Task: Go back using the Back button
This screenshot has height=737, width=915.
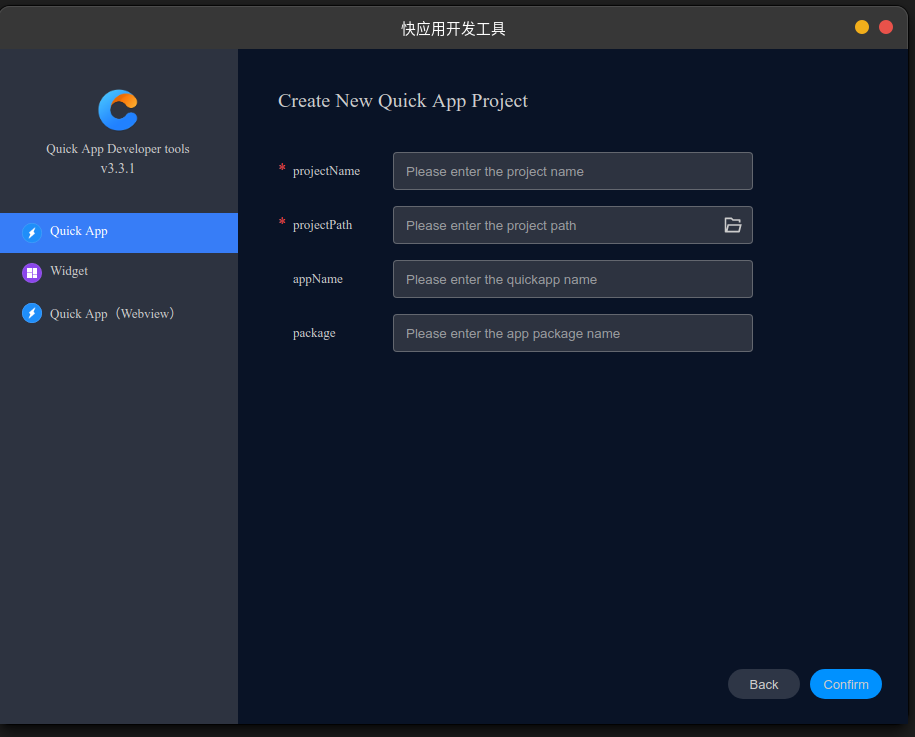Action: (x=763, y=684)
